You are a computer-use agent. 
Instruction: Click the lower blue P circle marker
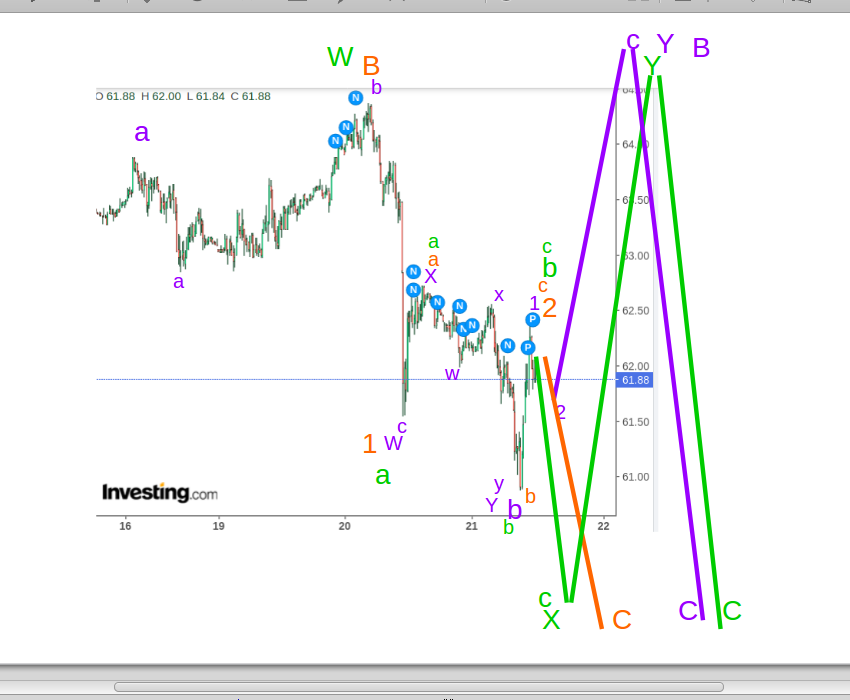(x=527, y=347)
